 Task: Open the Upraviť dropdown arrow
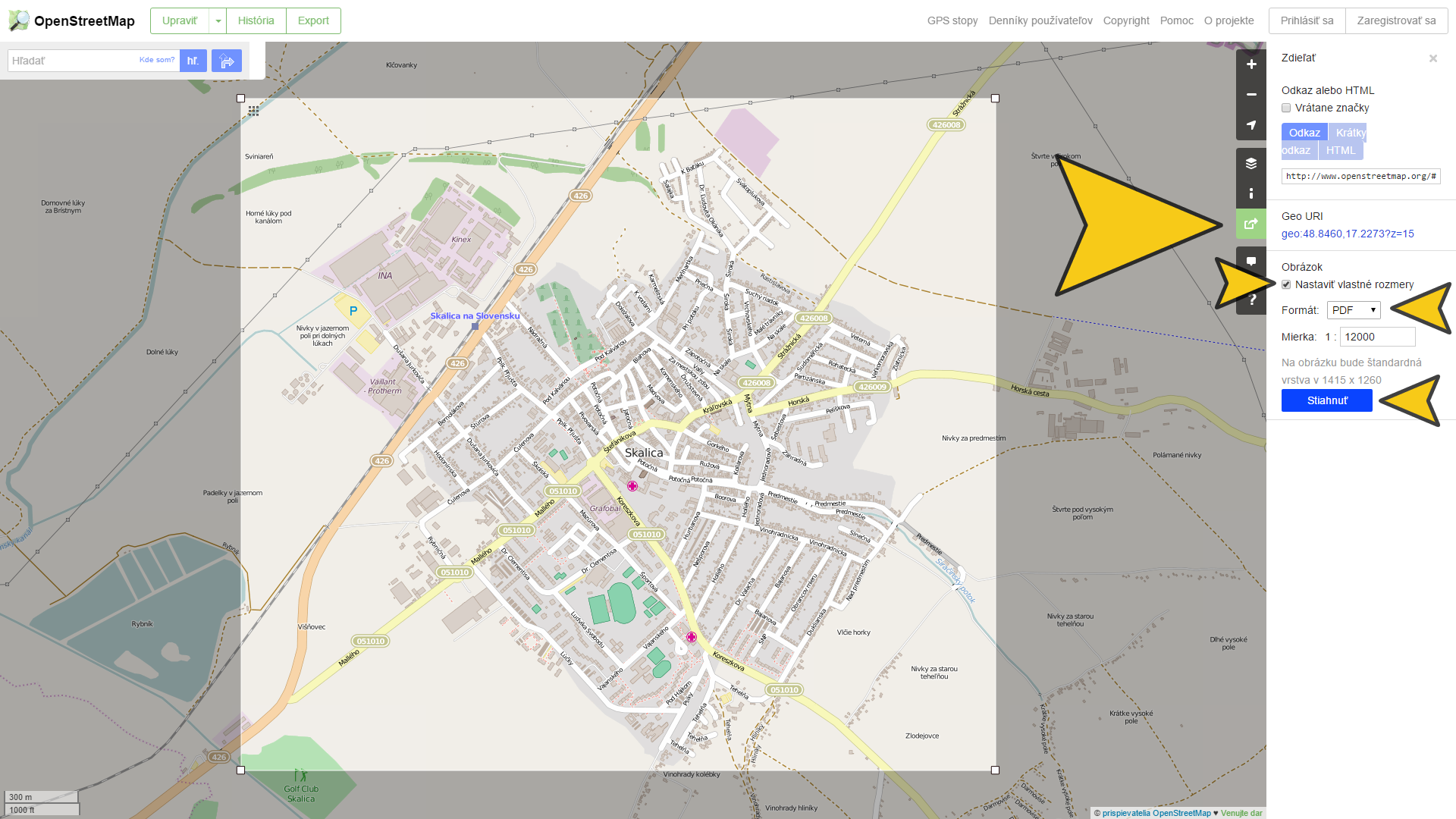tap(218, 21)
